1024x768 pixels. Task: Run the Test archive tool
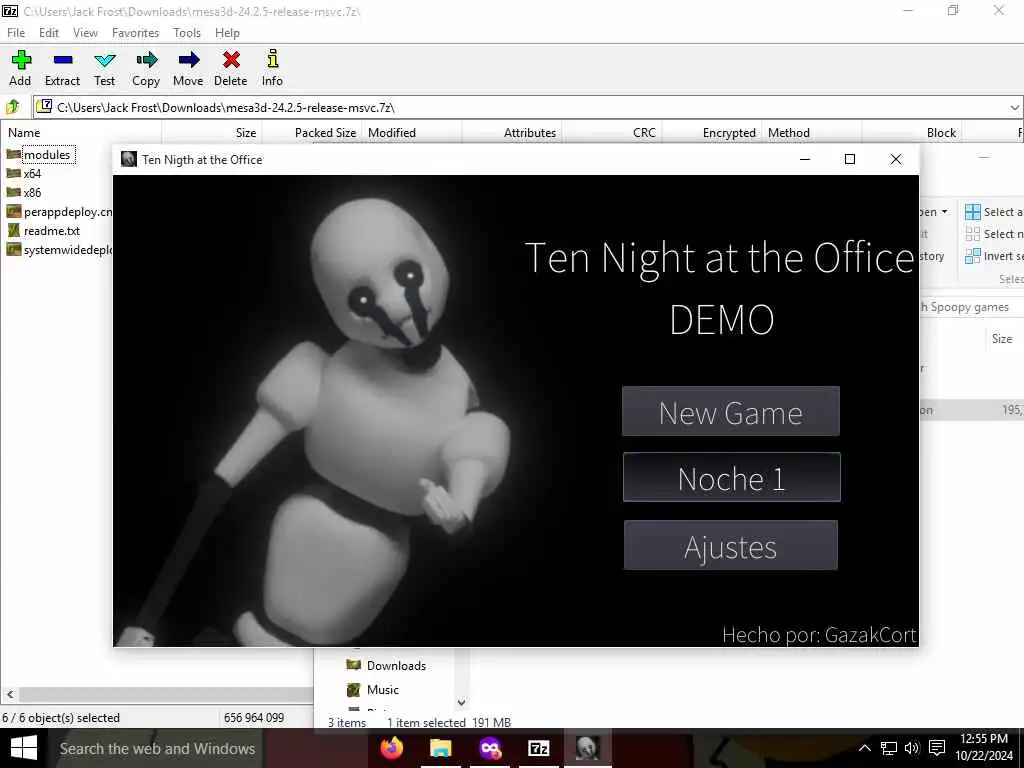click(x=104, y=68)
